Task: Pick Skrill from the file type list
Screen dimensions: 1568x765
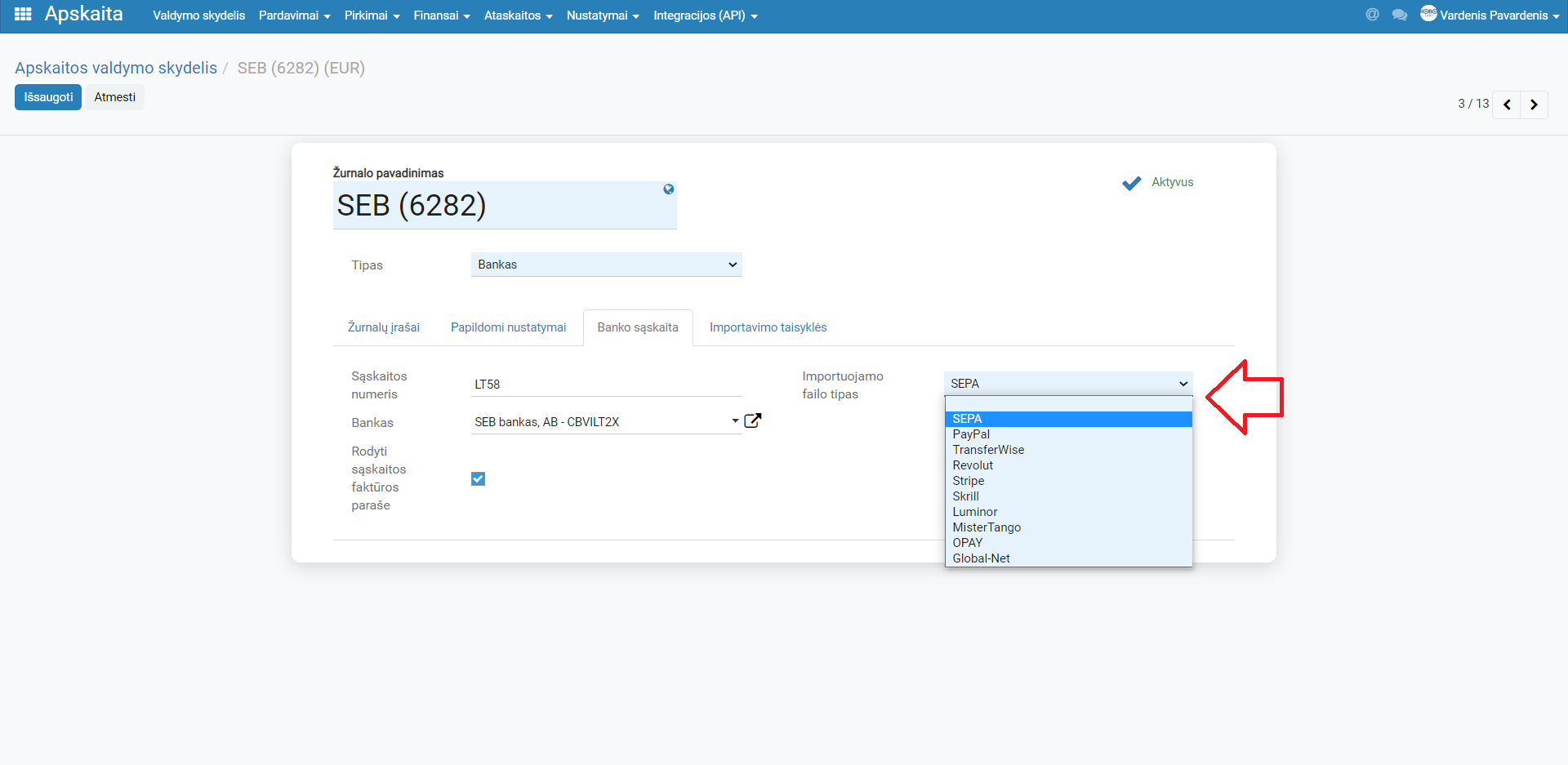Action: pyautogui.click(x=1068, y=496)
